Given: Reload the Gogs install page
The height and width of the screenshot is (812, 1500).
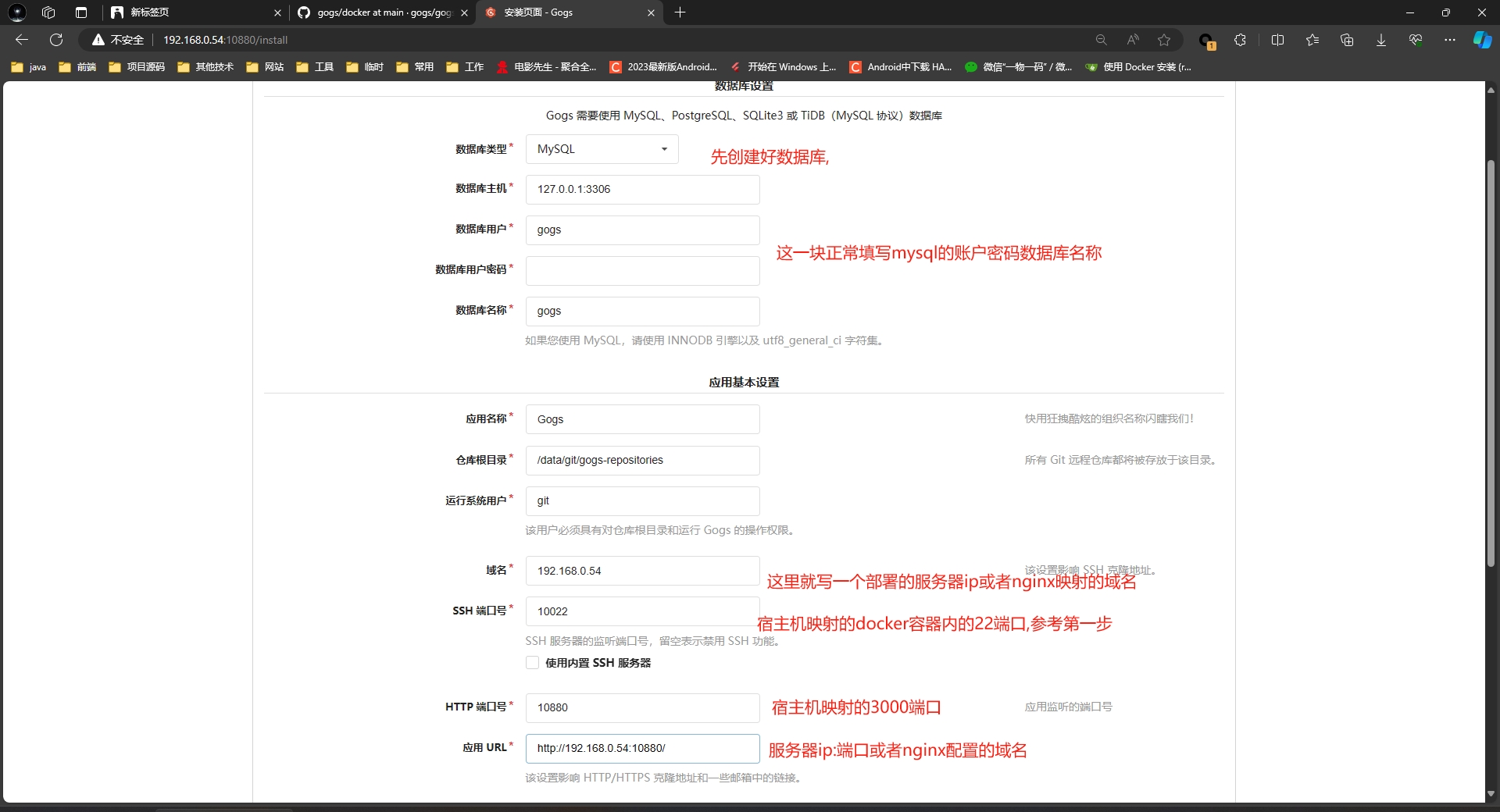Looking at the screenshot, I should [56, 40].
